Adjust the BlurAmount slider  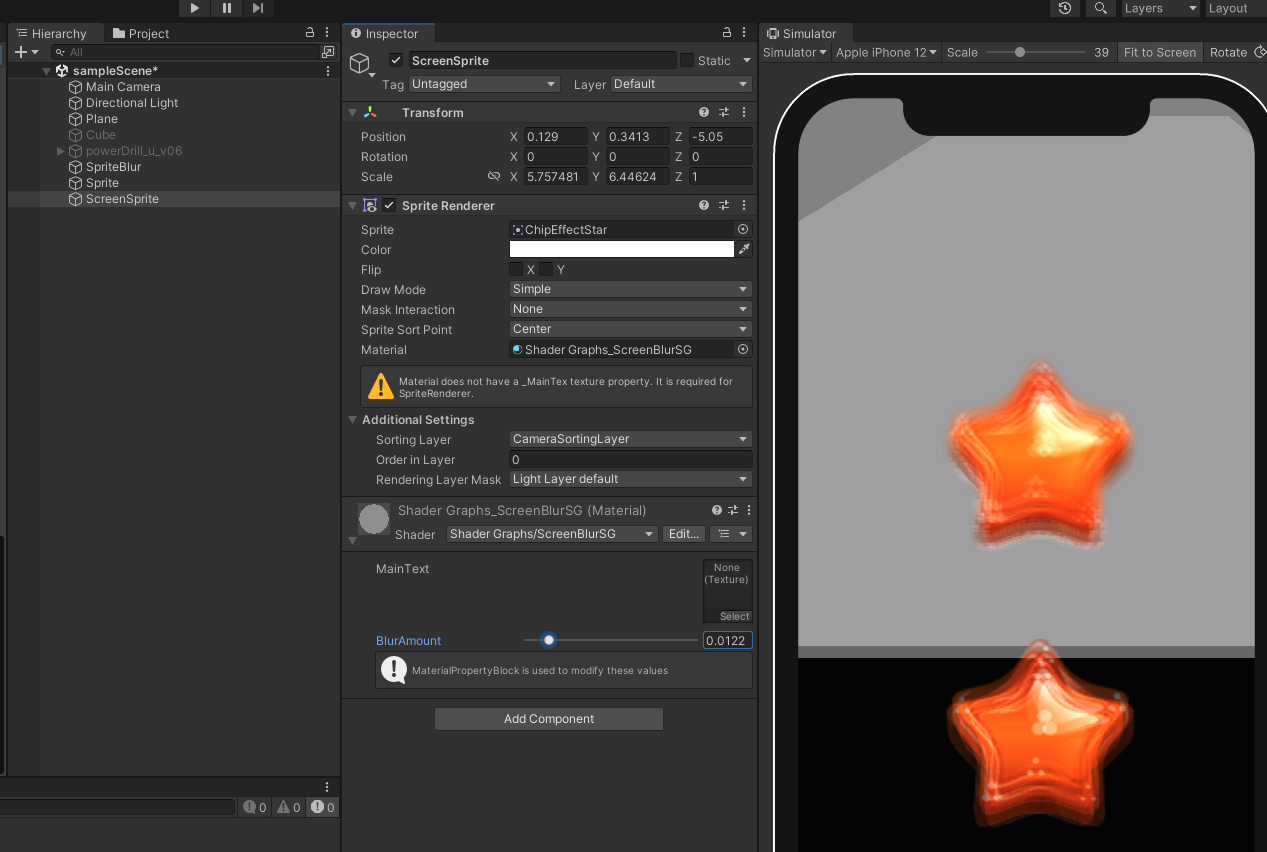pyautogui.click(x=611, y=640)
